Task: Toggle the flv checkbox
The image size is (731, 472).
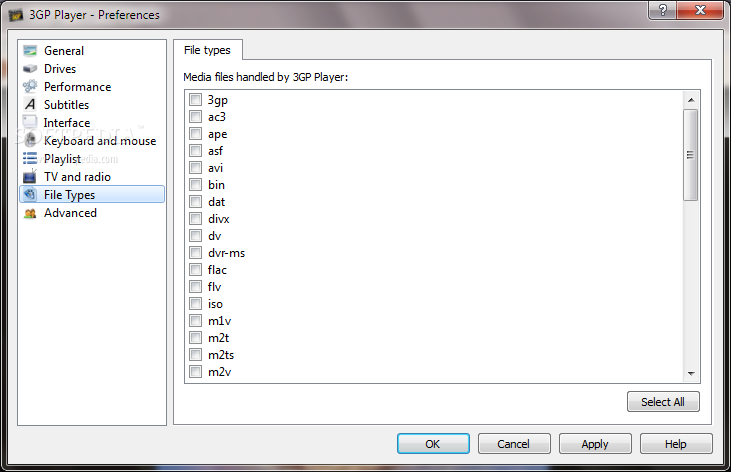Action: [x=195, y=286]
